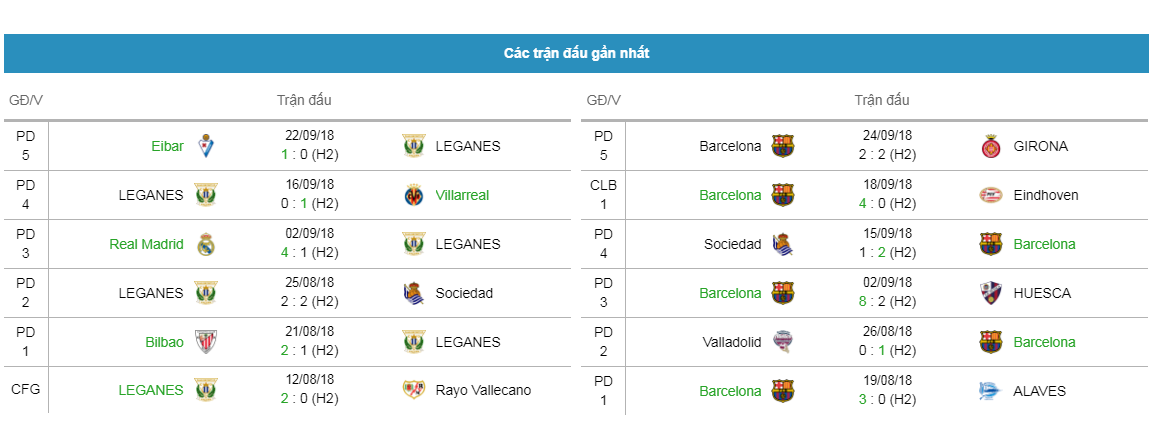Open the Eibar team link
The height and width of the screenshot is (441, 1154).
[168, 146]
